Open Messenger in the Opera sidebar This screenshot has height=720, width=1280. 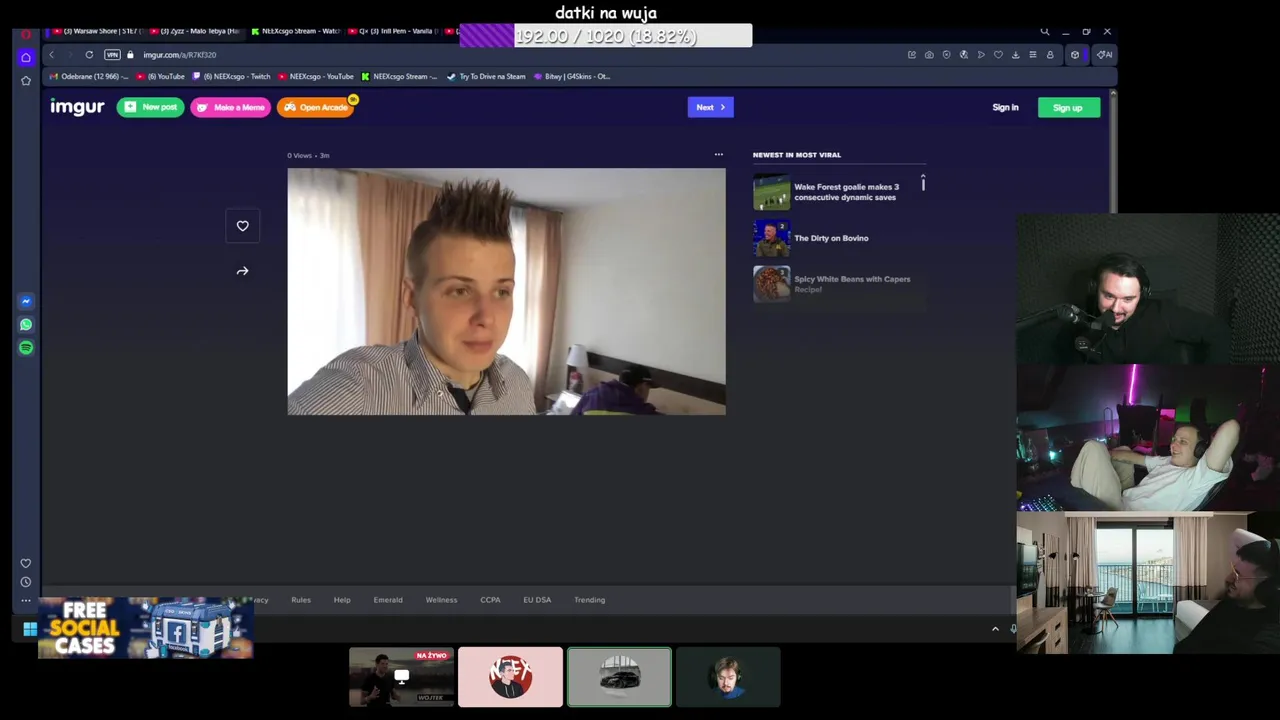[26, 301]
